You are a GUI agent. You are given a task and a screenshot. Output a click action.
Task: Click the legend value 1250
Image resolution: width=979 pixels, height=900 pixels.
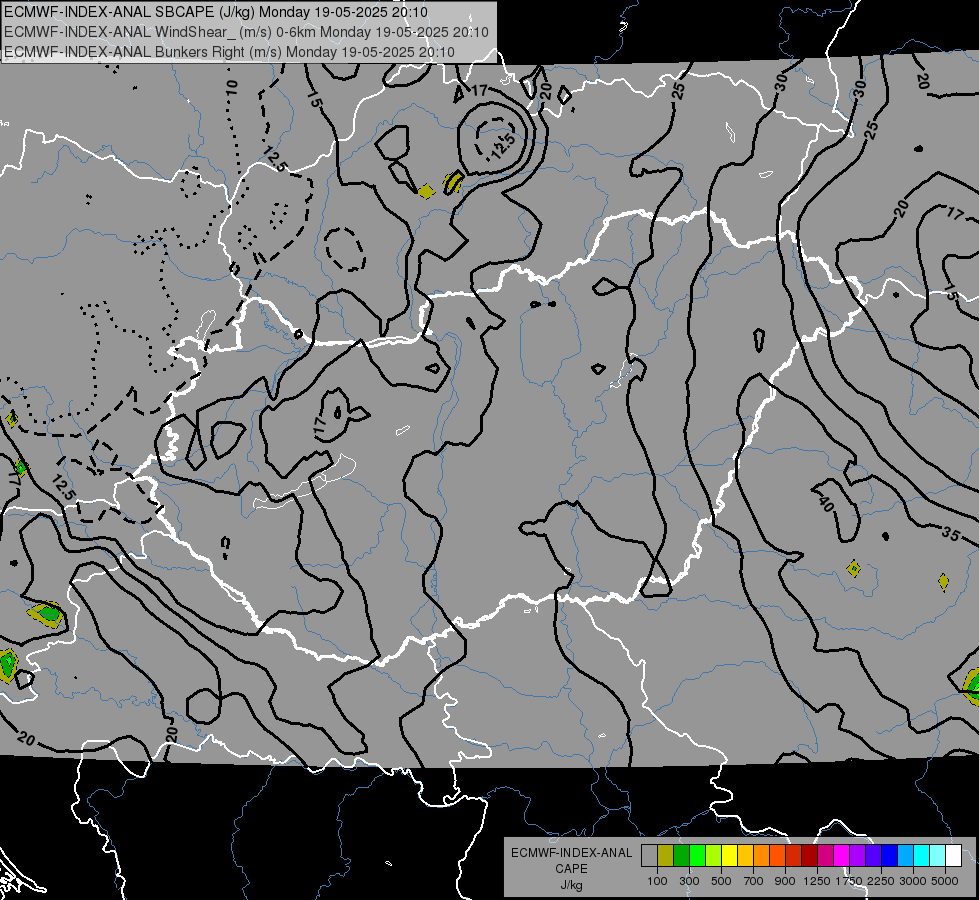[817, 881]
